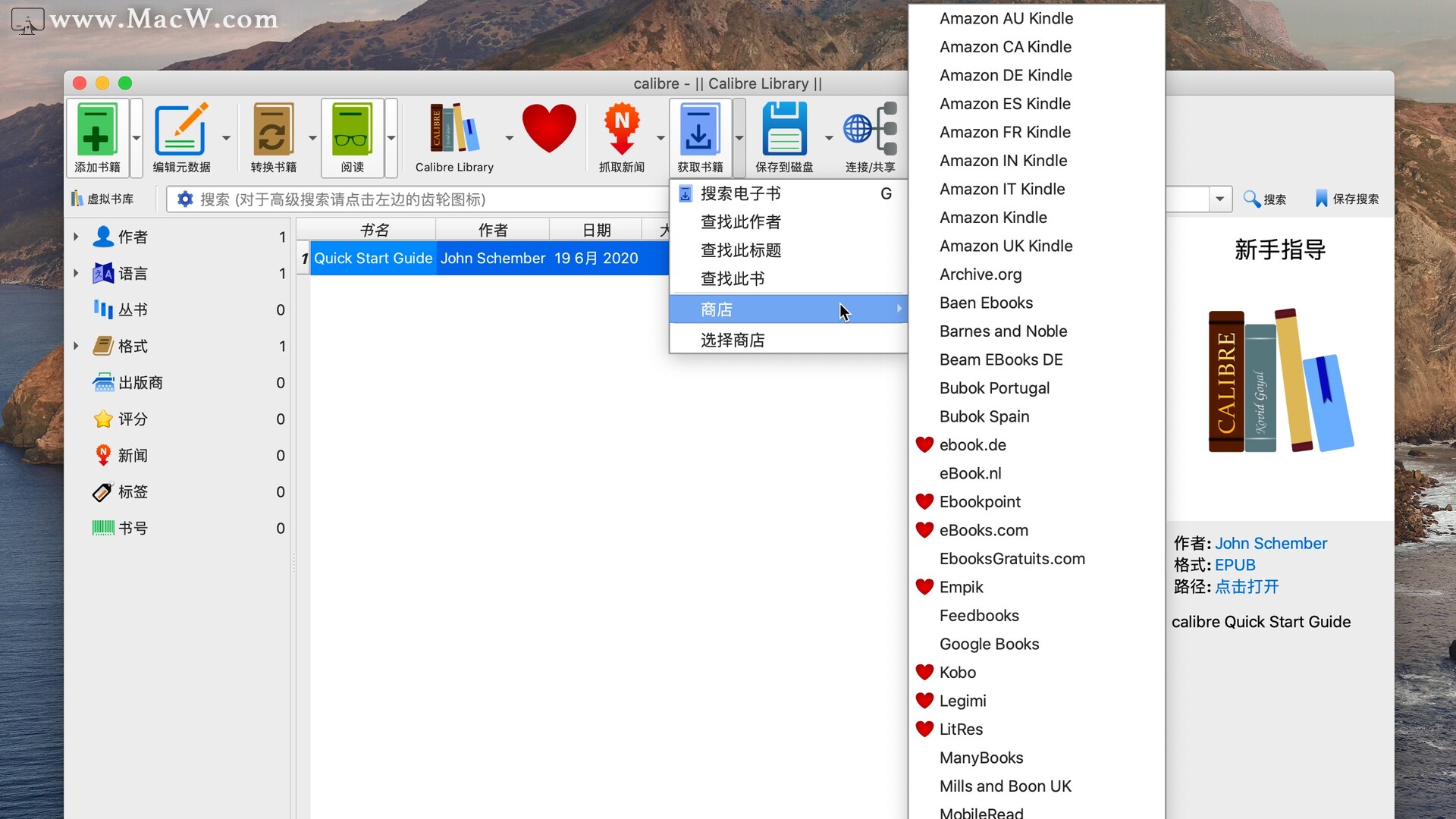Choose 搜索电子书 from the menu

789,193
